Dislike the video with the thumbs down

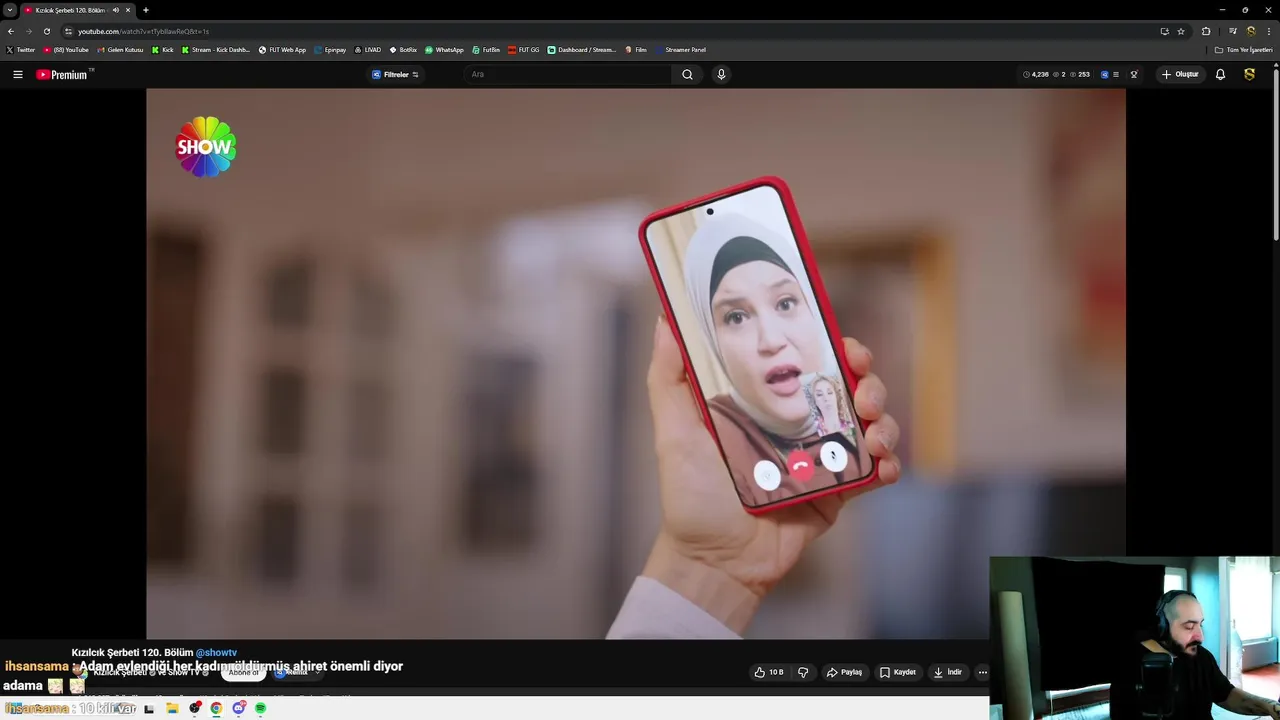[802, 672]
